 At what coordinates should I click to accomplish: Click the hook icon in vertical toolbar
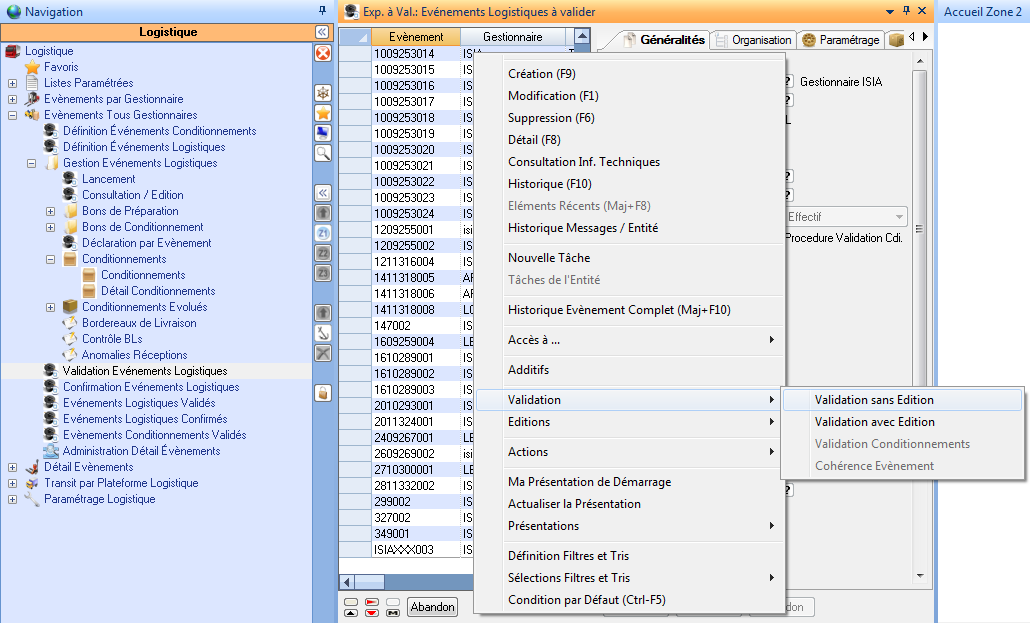pos(323,333)
